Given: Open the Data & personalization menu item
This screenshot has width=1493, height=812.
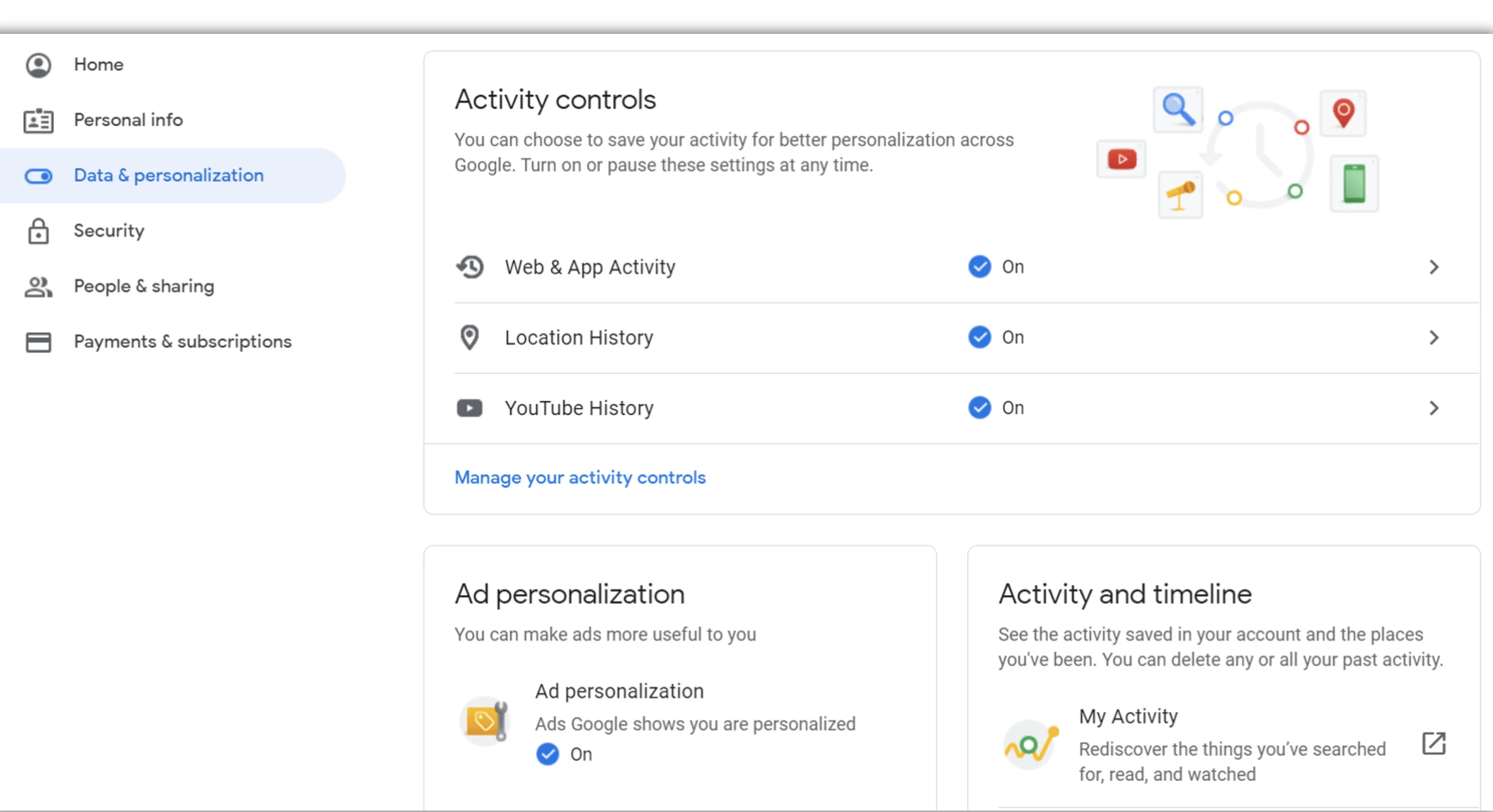Looking at the screenshot, I should click(168, 175).
